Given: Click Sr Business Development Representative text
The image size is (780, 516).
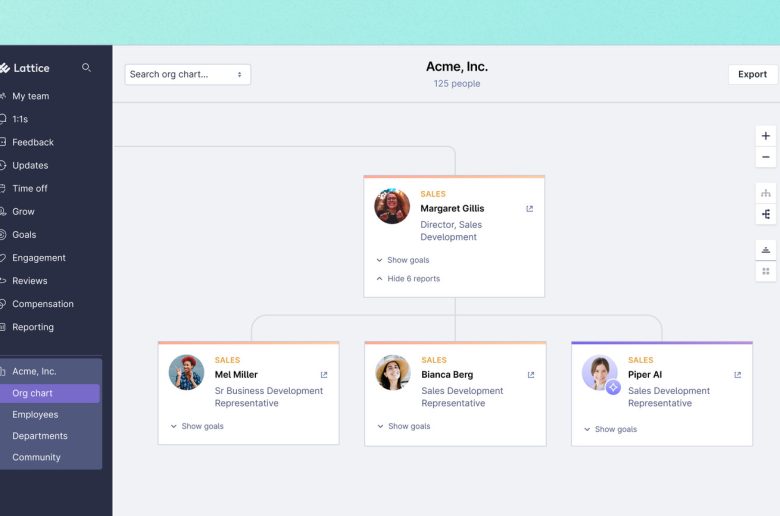Looking at the screenshot, I should click(269, 397).
